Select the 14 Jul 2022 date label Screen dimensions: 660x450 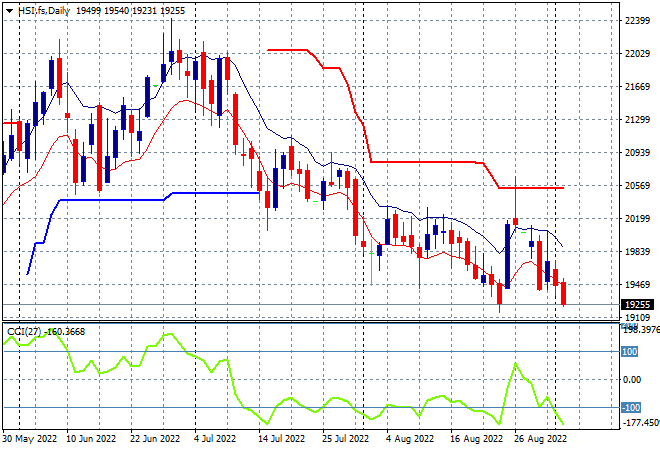(x=281, y=439)
